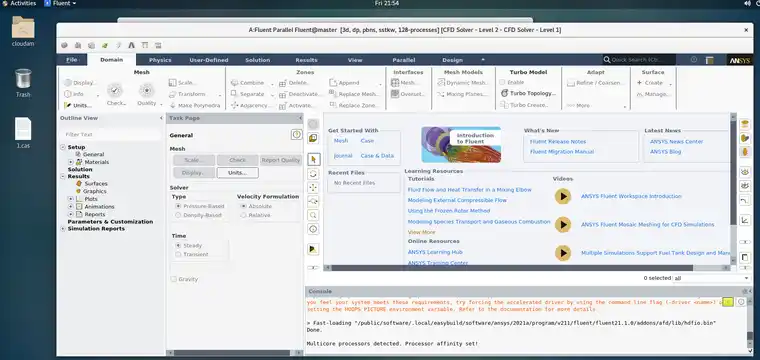The height and width of the screenshot is (360, 760).
Task: Click Delete in the Zones group
Action: click(x=295, y=83)
